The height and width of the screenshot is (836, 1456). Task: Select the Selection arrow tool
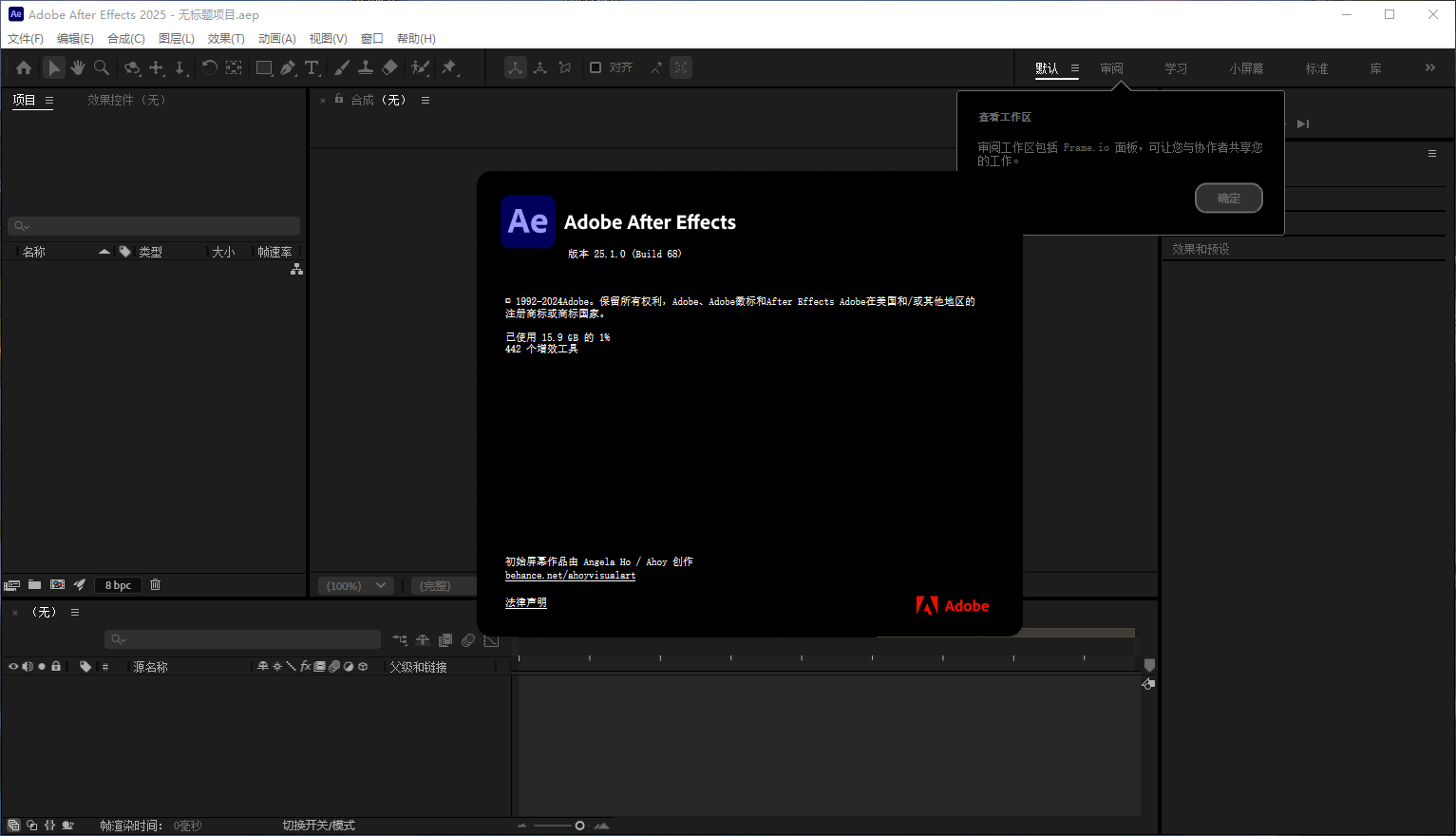54,67
